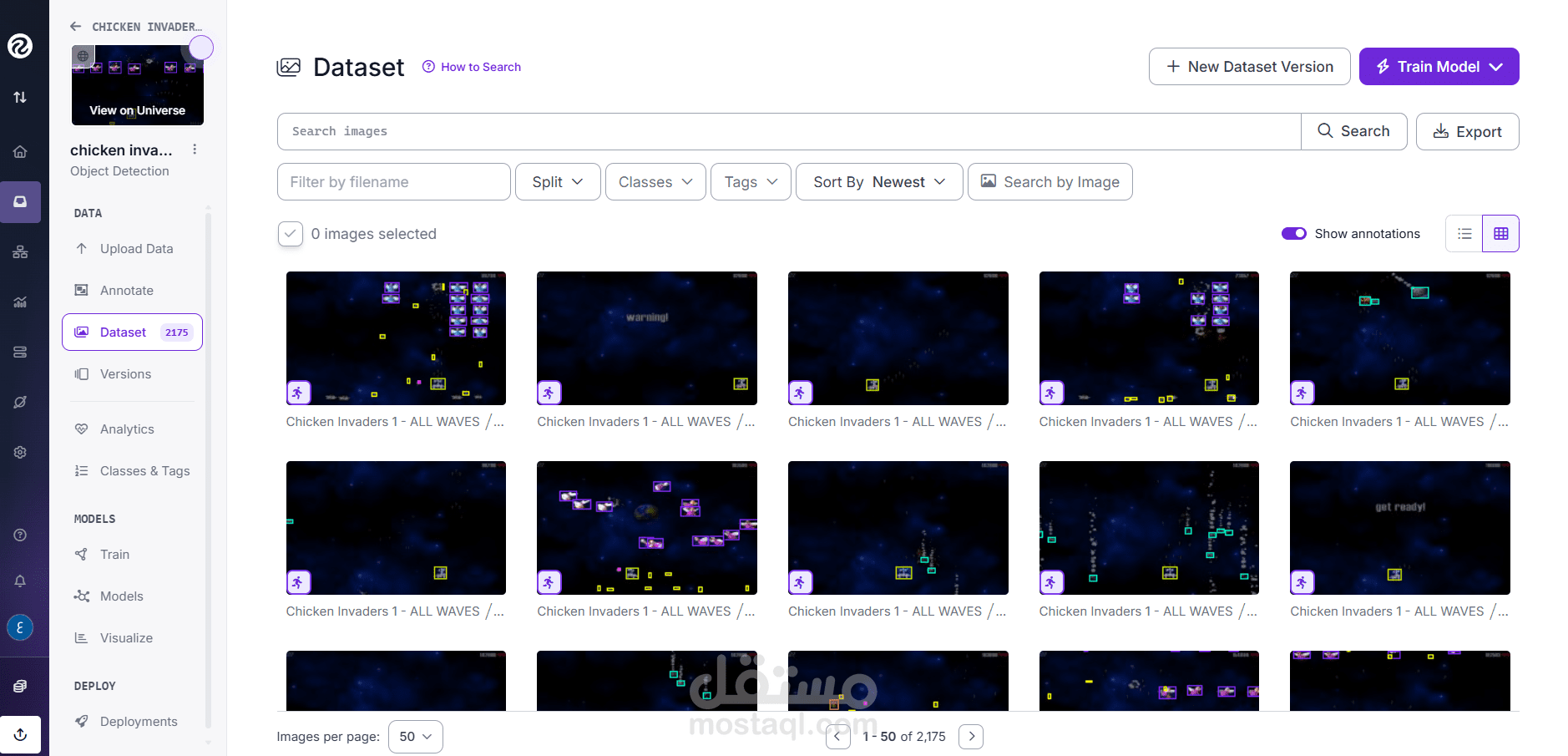Click the globe icon on the project thumbnail
The height and width of the screenshot is (756, 1568).
pos(83,56)
